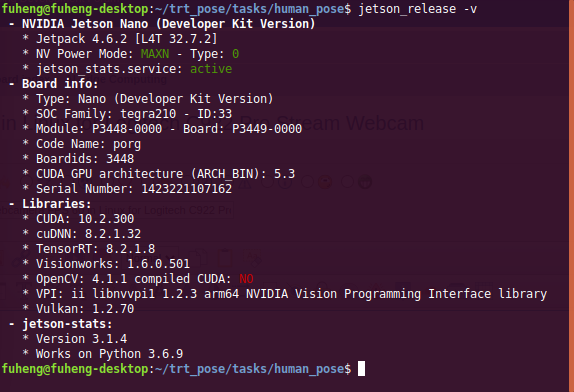Click the 'Version 3.1.4' line

(x=81, y=339)
